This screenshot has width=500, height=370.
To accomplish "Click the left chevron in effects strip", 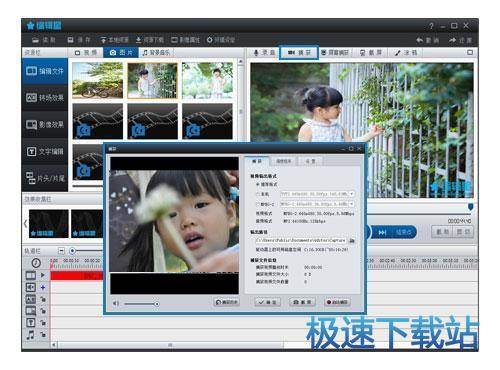I will pos(25,223).
